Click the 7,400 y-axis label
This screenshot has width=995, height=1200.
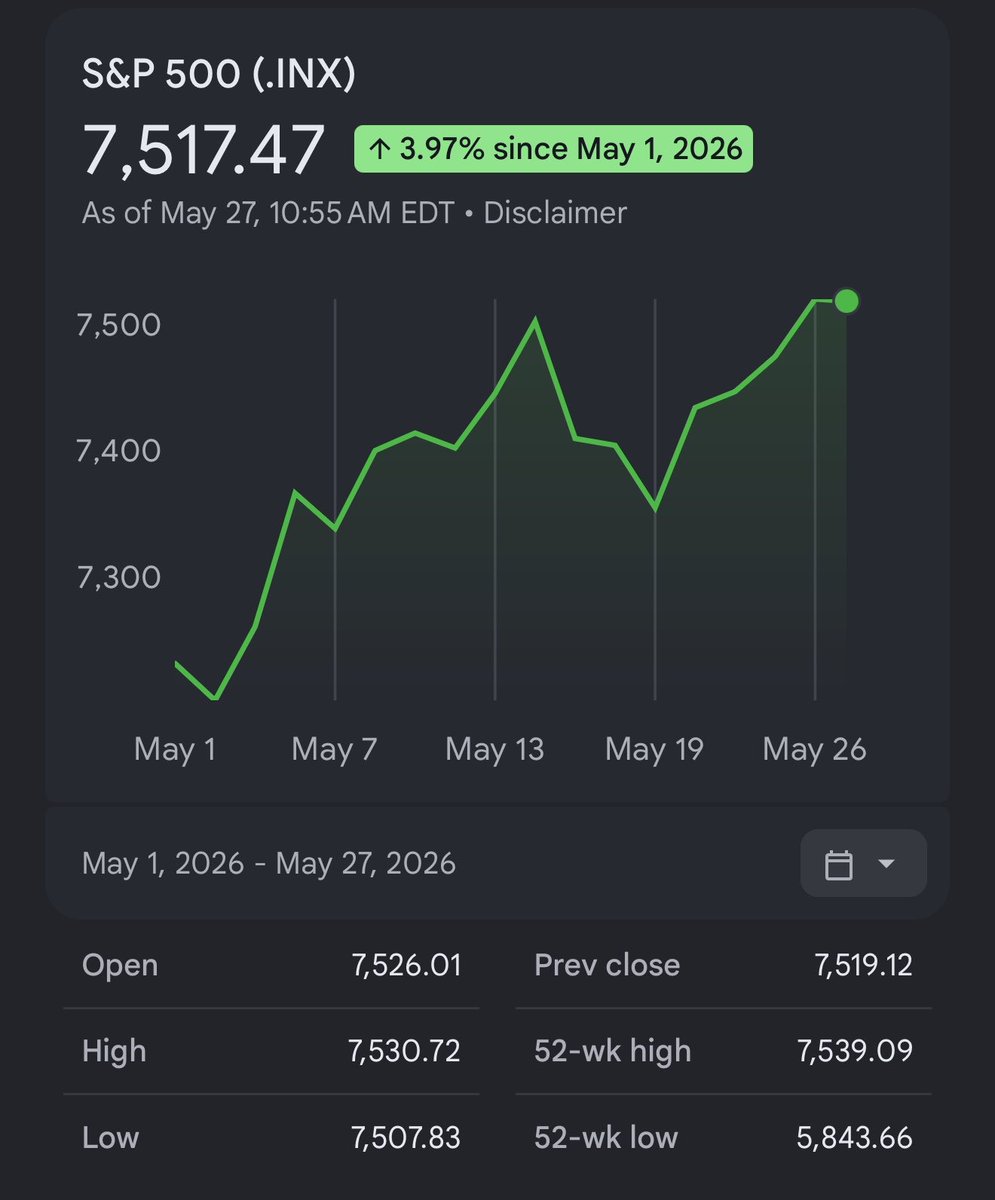(x=118, y=451)
